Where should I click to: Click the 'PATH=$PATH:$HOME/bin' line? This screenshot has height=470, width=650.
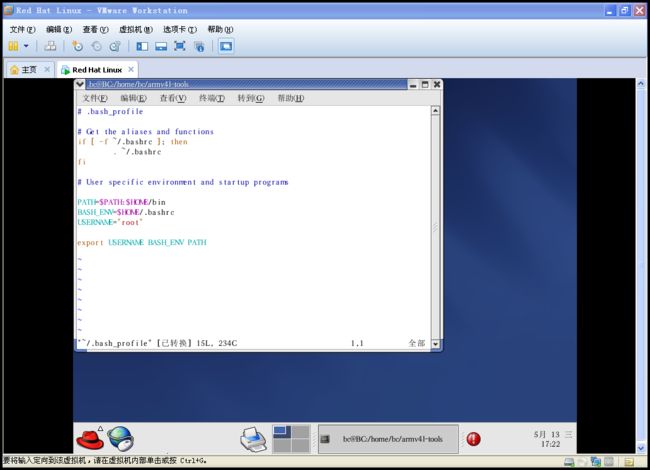[121, 202]
